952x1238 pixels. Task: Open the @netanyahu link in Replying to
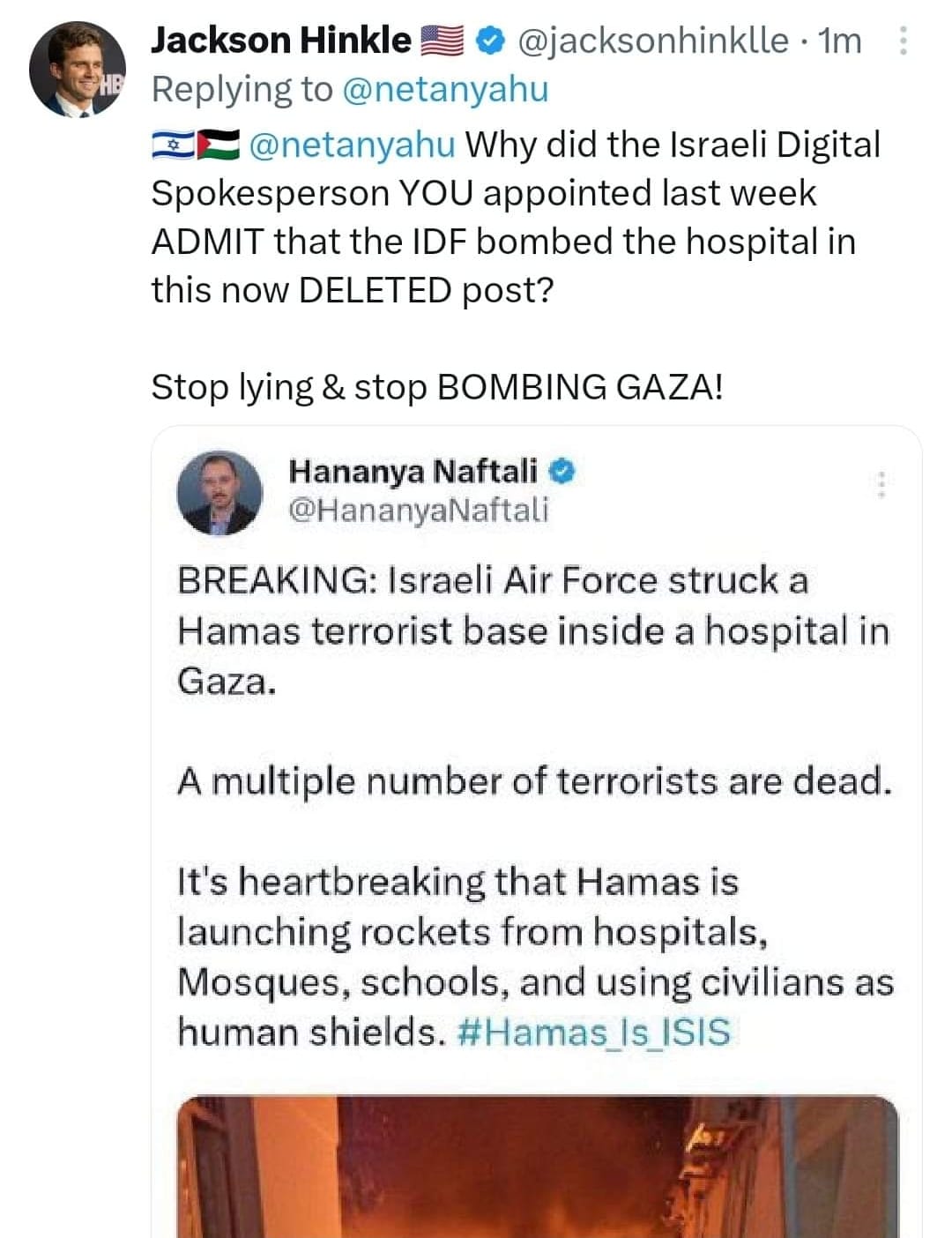[445, 89]
